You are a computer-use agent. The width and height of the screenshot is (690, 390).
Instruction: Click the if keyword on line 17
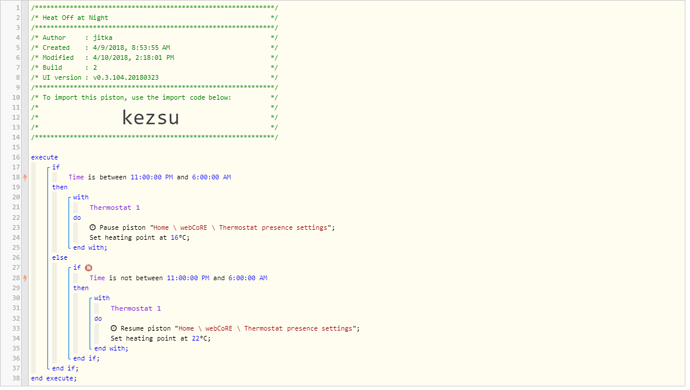tap(56, 167)
